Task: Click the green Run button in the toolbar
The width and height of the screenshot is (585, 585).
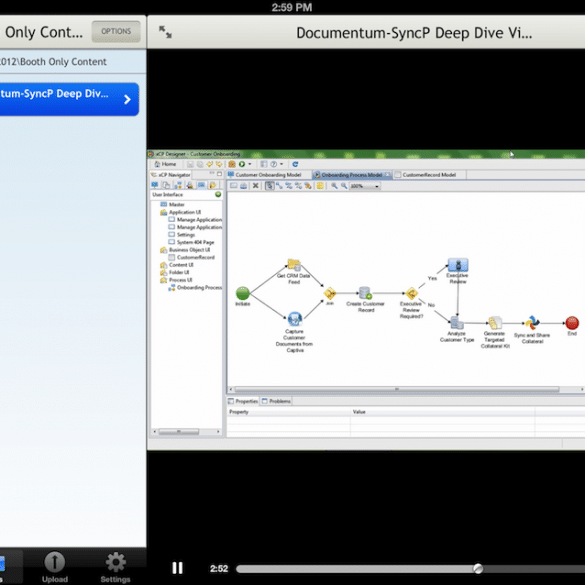Action: (x=242, y=164)
